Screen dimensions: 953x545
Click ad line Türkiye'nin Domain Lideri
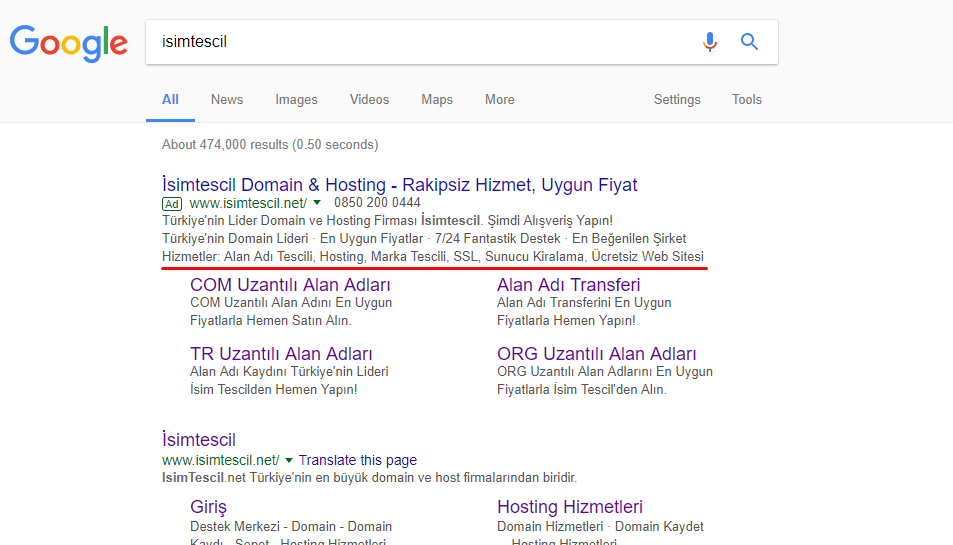click(x=424, y=239)
